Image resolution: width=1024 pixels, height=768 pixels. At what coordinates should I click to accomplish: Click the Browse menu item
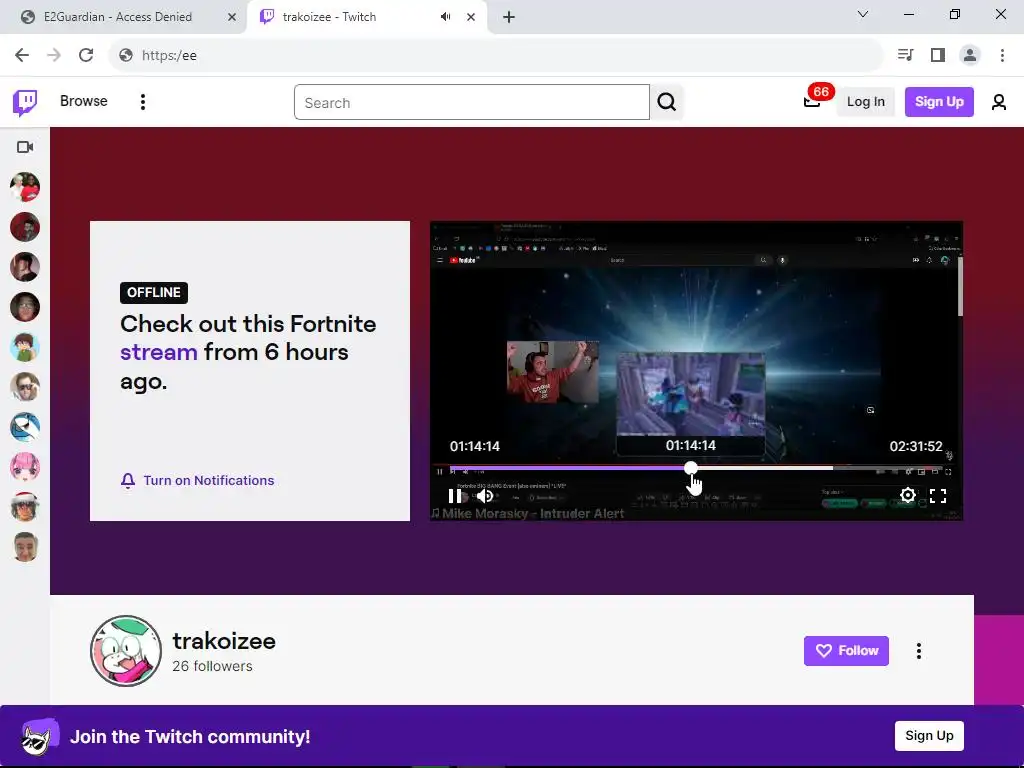(84, 101)
